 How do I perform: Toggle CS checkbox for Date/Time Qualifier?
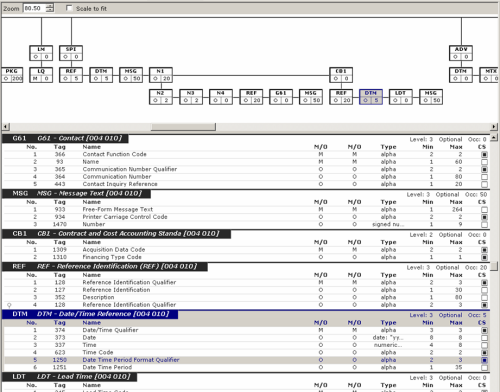coord(484,331)
